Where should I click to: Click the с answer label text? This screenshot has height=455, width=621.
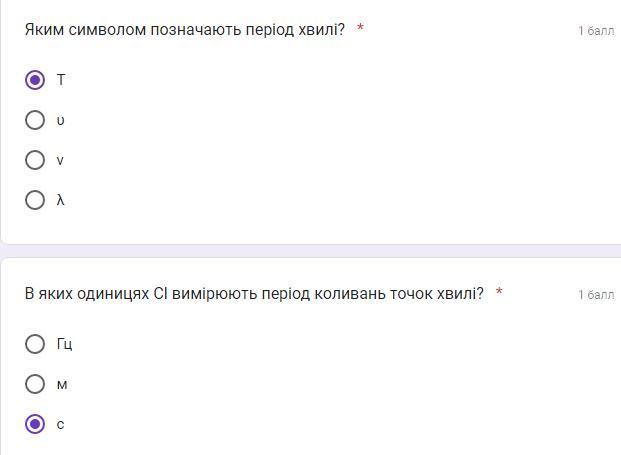point(60,425)
